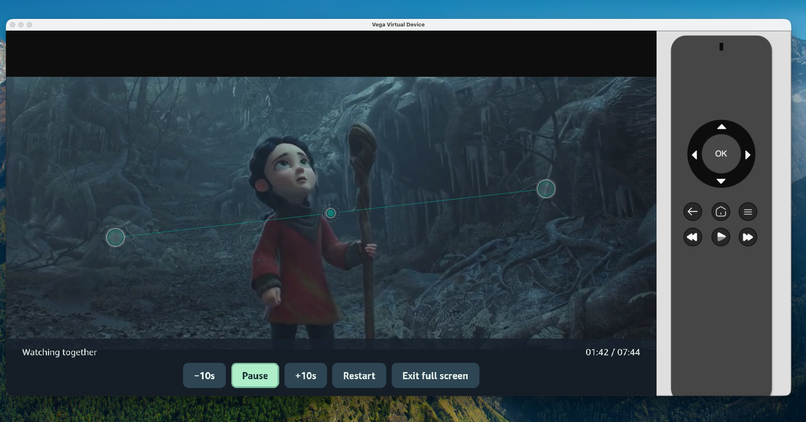806x422 pixels.
Task: Click the remote's left arrow
Action: click(x=694, y=154)
